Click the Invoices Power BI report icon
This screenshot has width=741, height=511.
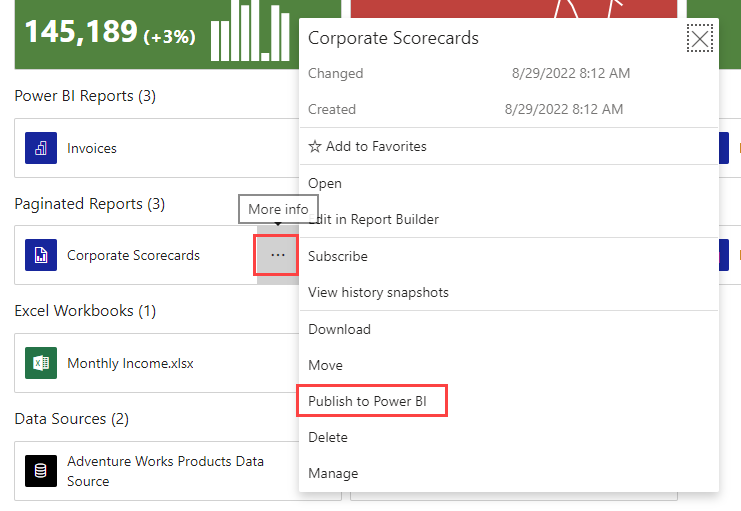pos(41,148)
